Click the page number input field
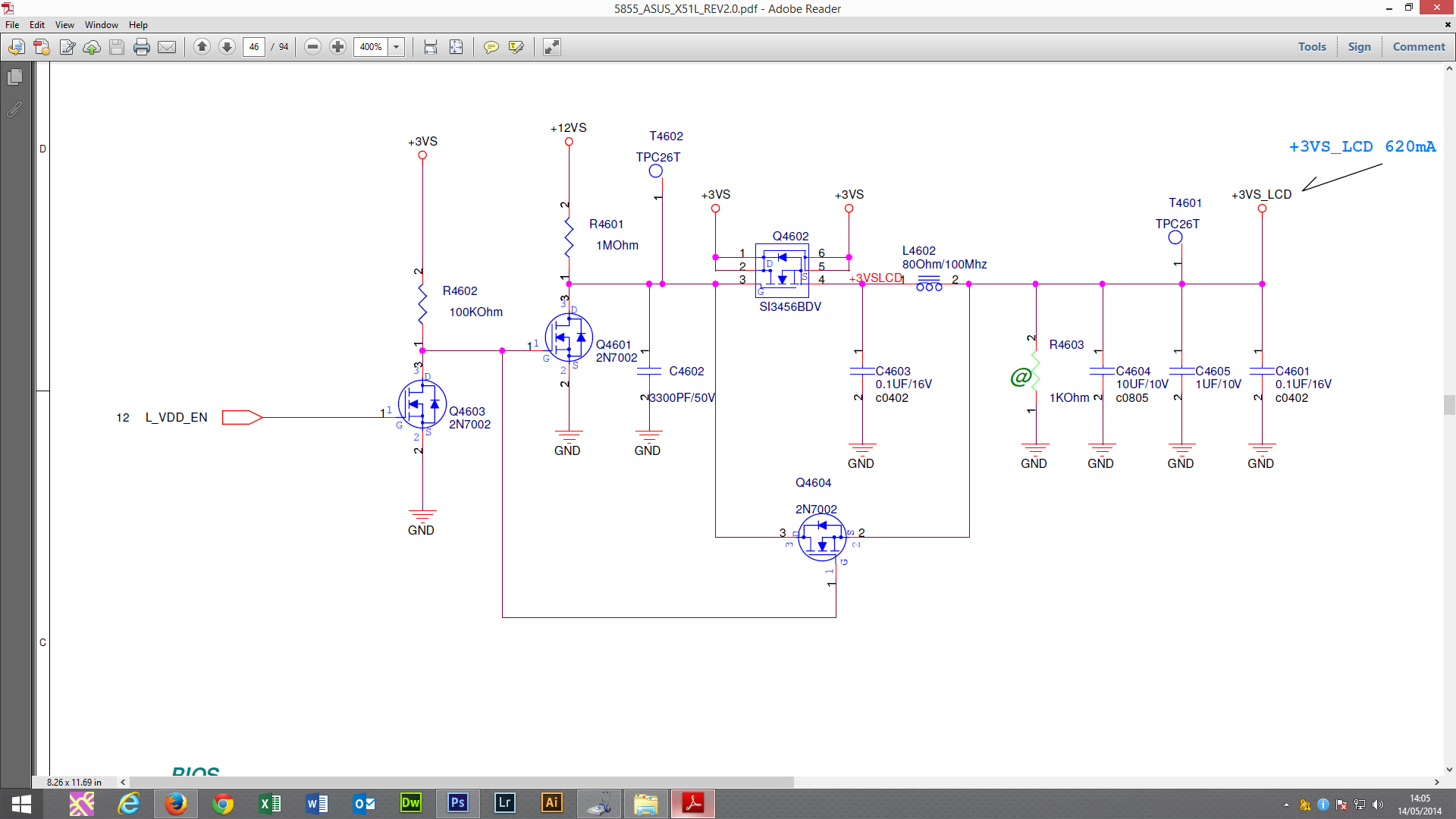The height and width of the screenshot is (819, 1456). coord(254,47)
